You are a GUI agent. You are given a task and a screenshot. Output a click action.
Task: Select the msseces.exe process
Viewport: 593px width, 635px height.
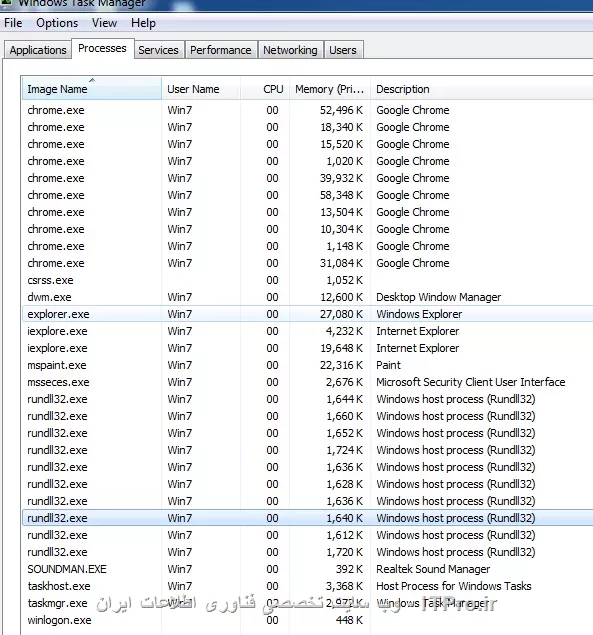coord(308,382)
